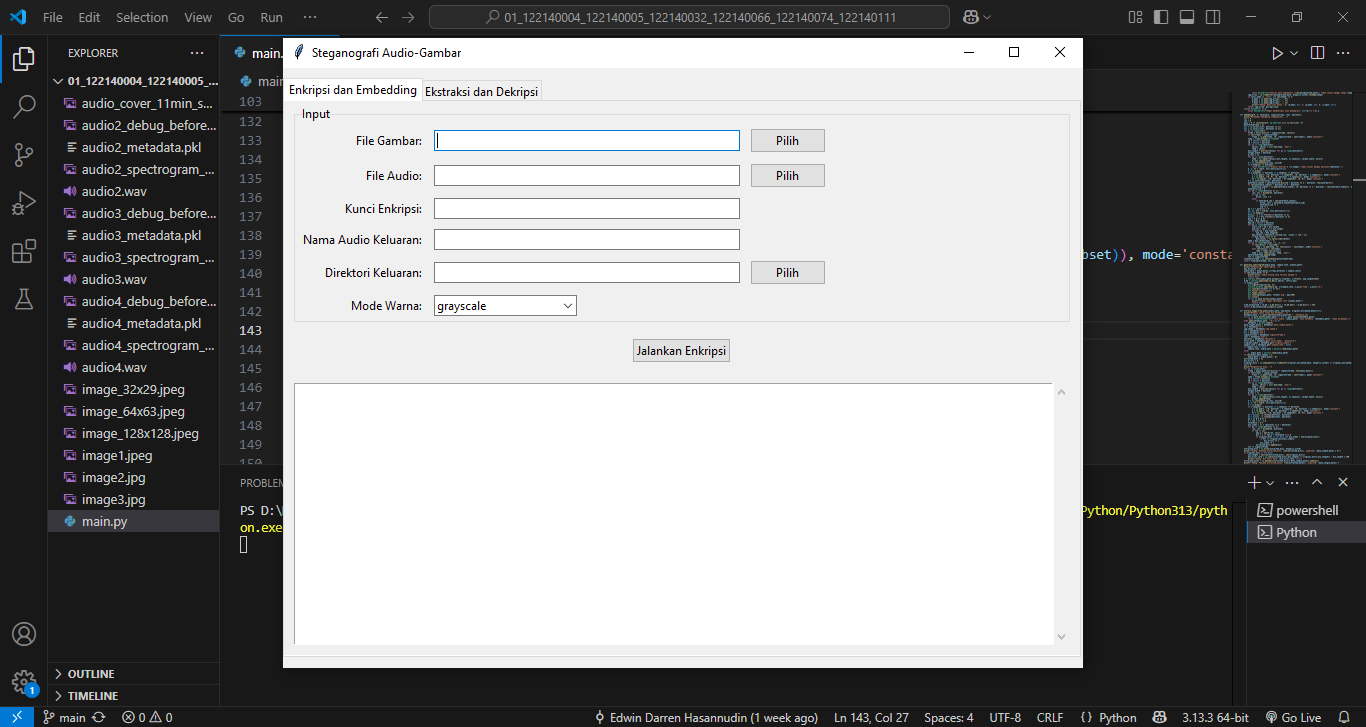This screenshot has height=727, width=1366.
Task: Toggle the primary side bar layout icon
Action: click(1162, 17)
